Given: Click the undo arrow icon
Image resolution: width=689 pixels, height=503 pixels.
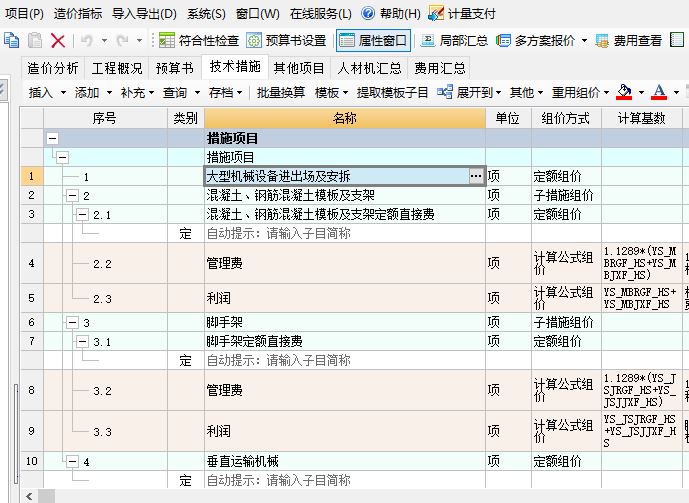Looking at the screenshot, I should 87,41.
